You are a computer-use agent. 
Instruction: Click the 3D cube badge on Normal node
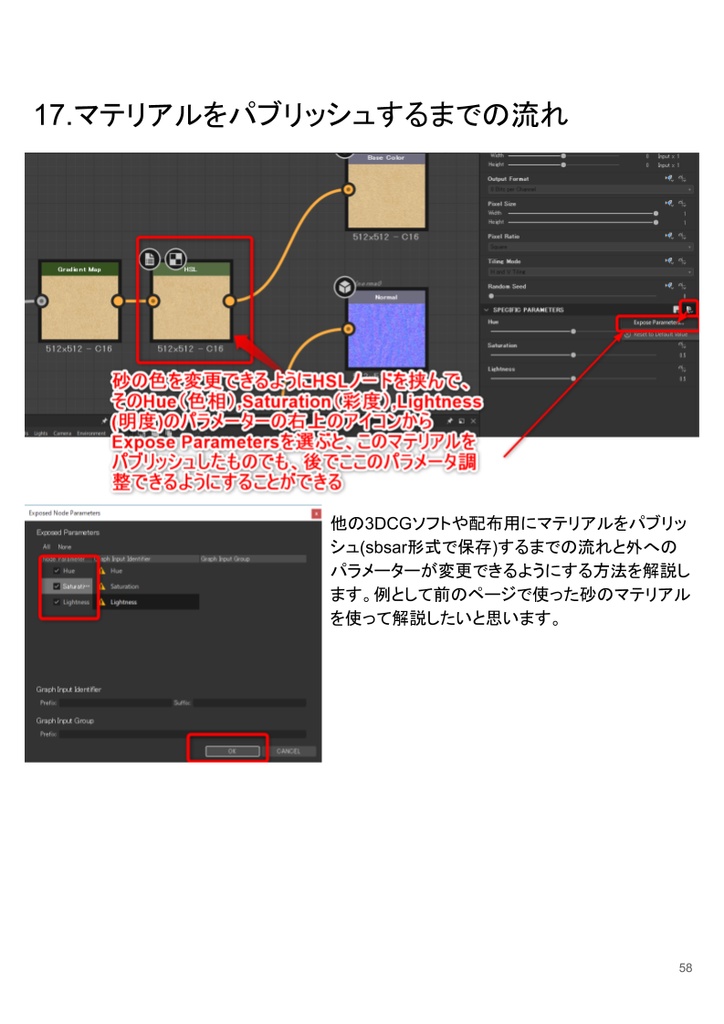(x=344, y=287)
